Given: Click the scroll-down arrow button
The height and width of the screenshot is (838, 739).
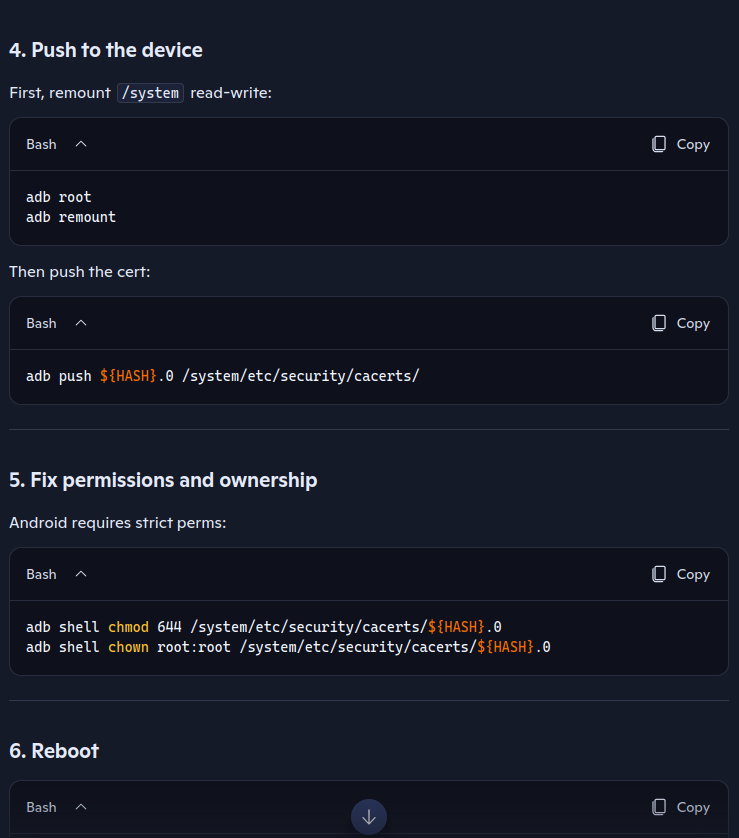Looking at the screenshot, I should pos(369,816).
